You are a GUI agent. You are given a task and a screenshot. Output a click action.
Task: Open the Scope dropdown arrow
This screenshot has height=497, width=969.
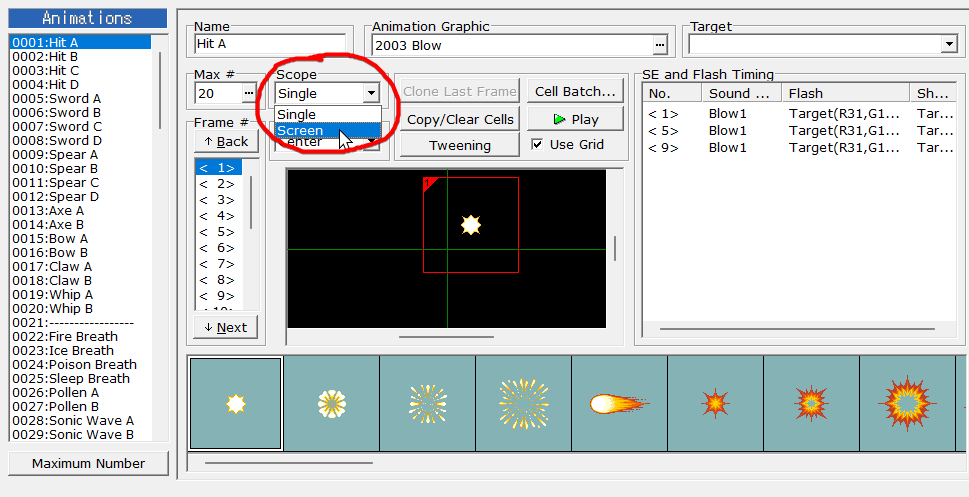point(371,93)
